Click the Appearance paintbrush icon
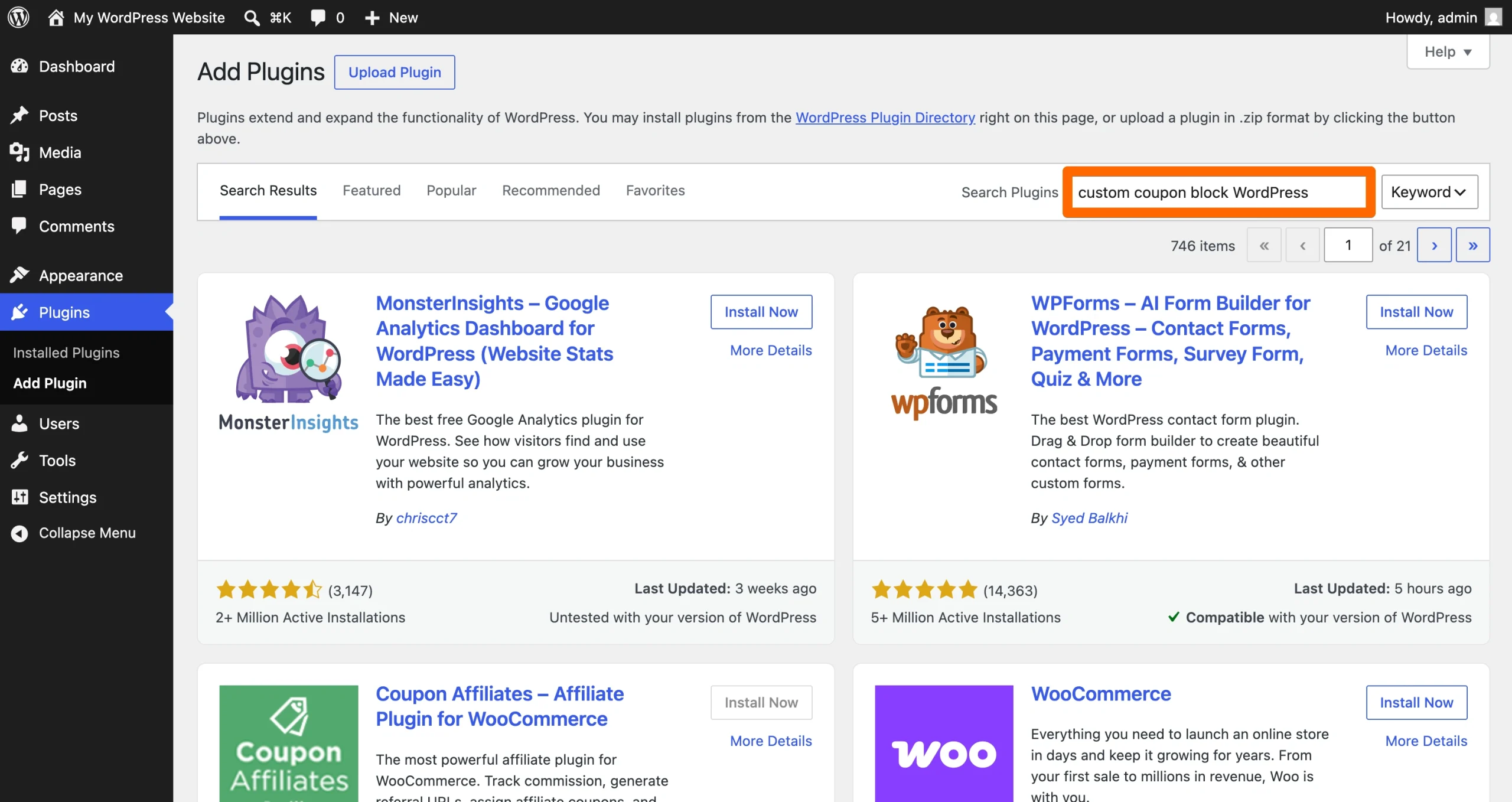Image resolution: width=1512 pixels, height=802 pixels. click(19, 275)
